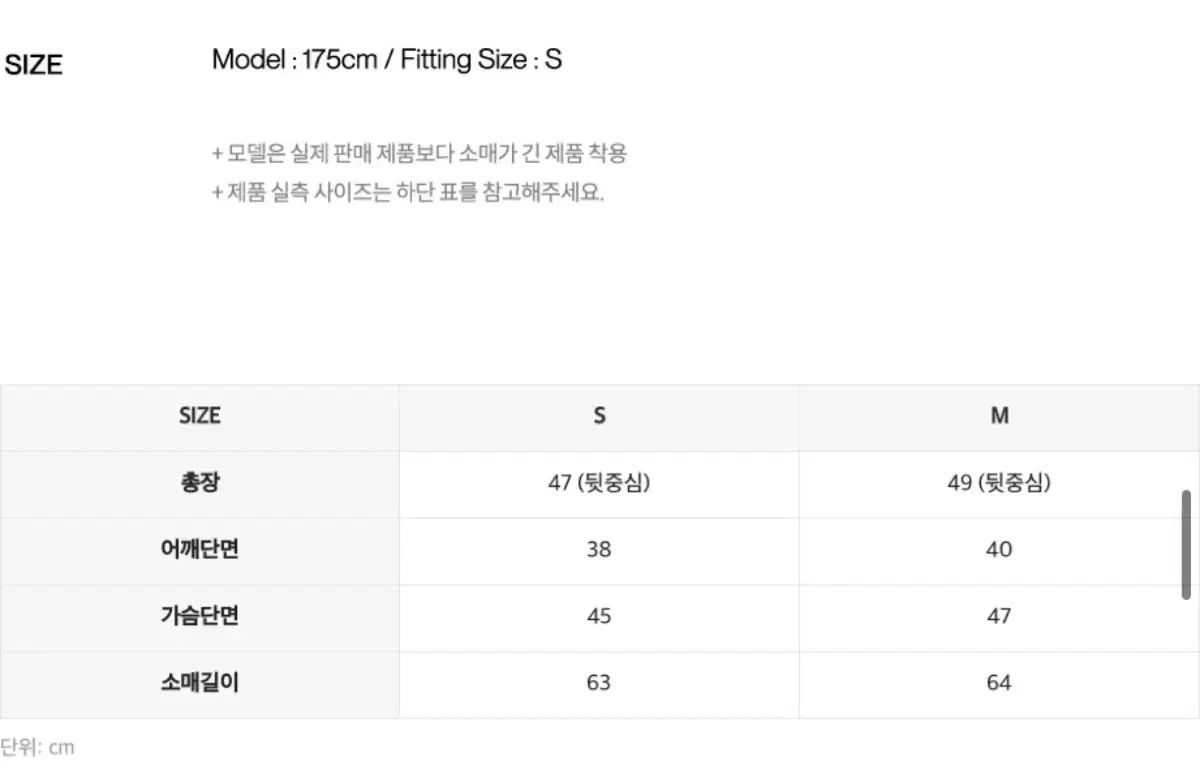Click the 총장 row label

click(x=200, y=483)
